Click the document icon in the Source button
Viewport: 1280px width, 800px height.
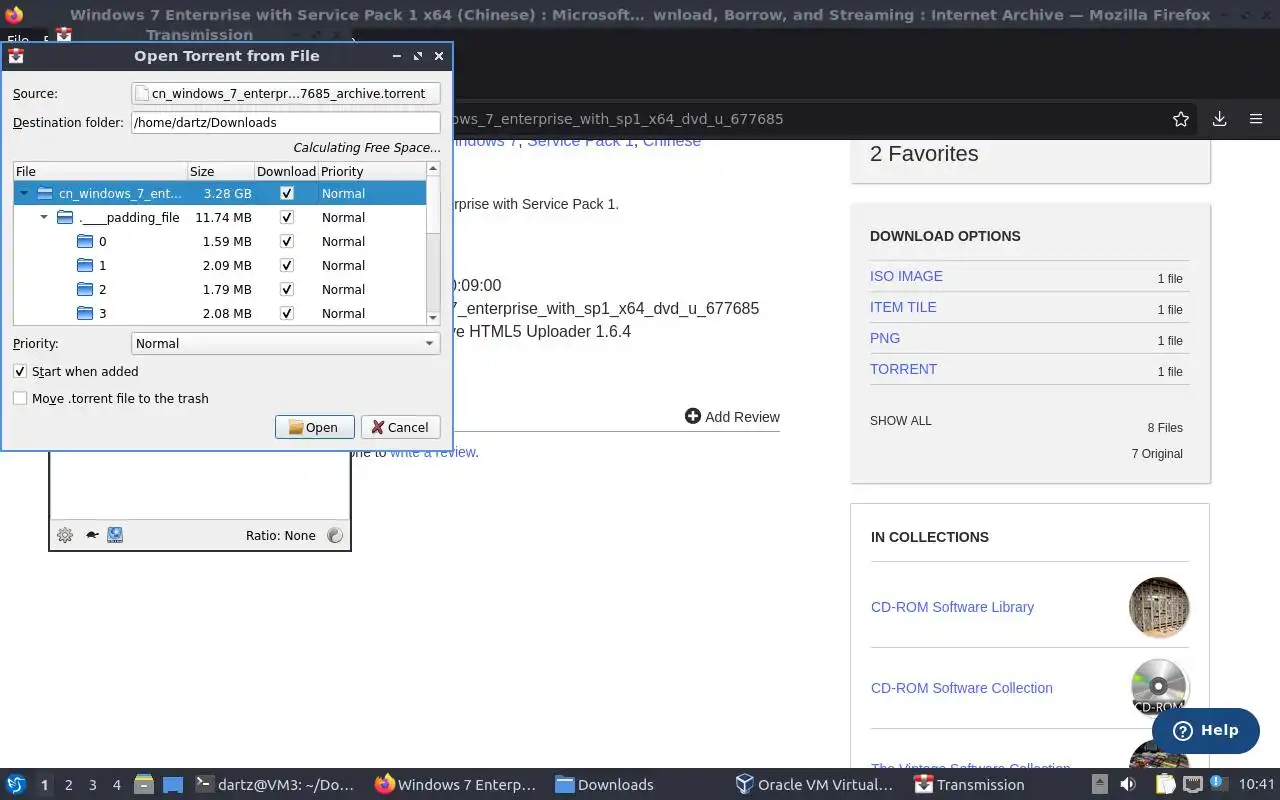tap(143, 93)
